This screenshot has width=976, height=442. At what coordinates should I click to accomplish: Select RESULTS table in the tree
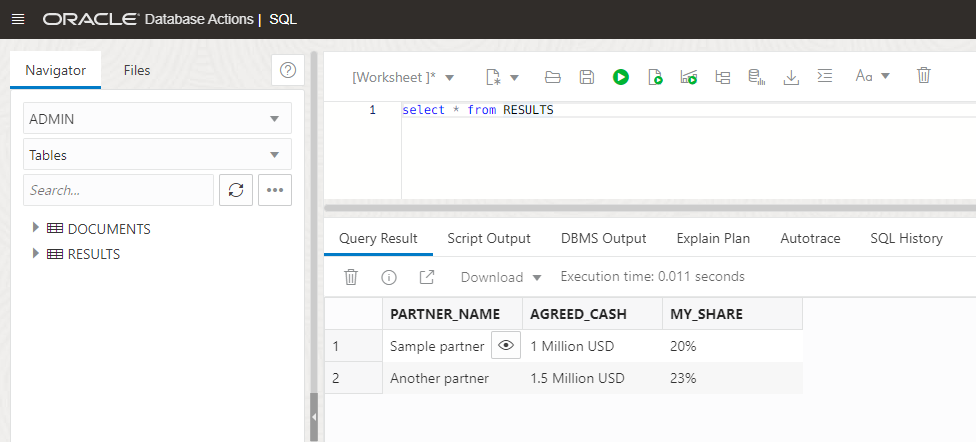click(x=94, y=254)
